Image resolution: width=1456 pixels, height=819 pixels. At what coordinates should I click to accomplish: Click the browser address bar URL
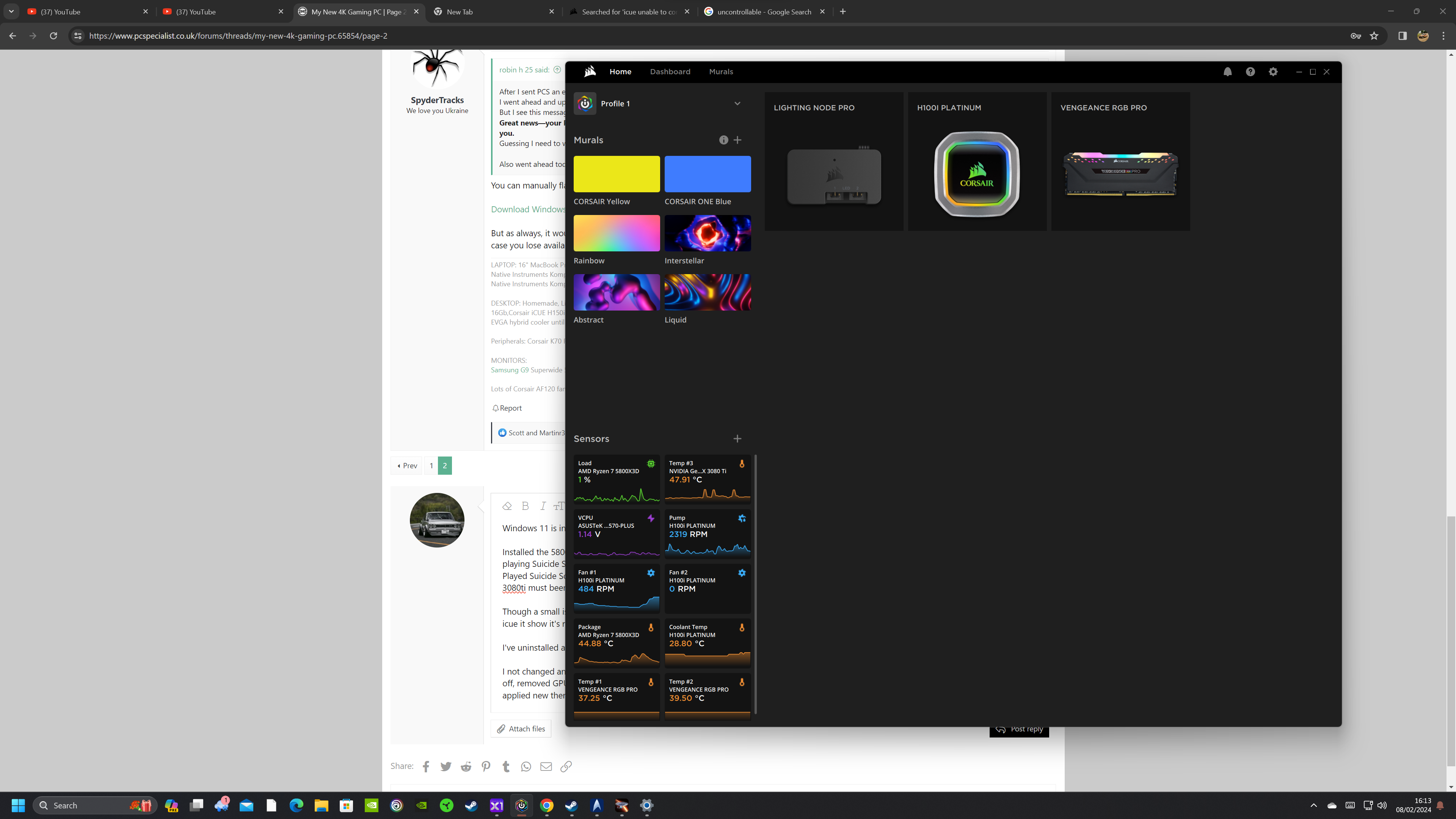coord(238,36)
